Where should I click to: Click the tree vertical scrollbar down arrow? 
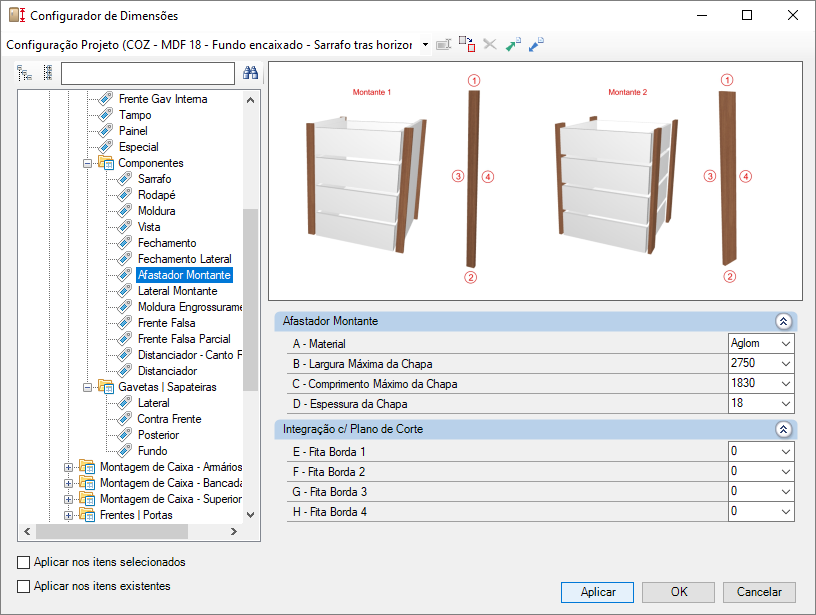pyautogui.click(x=250, y=515)
